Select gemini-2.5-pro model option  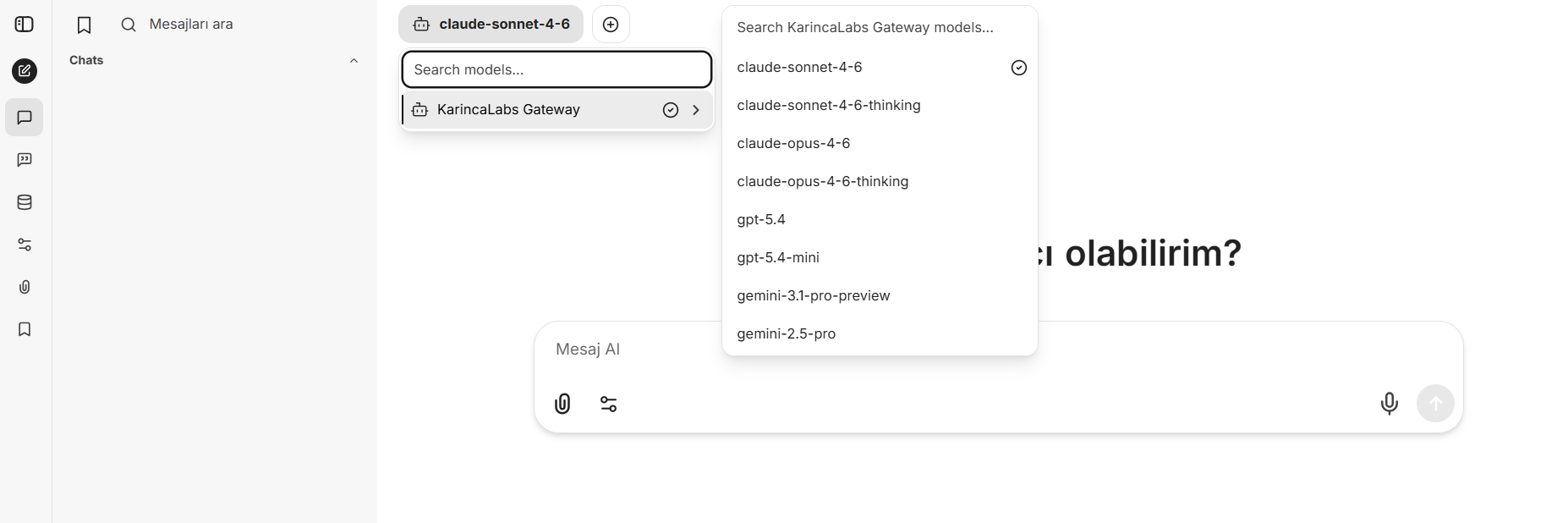pyautogui.click(x=786, y=334)
